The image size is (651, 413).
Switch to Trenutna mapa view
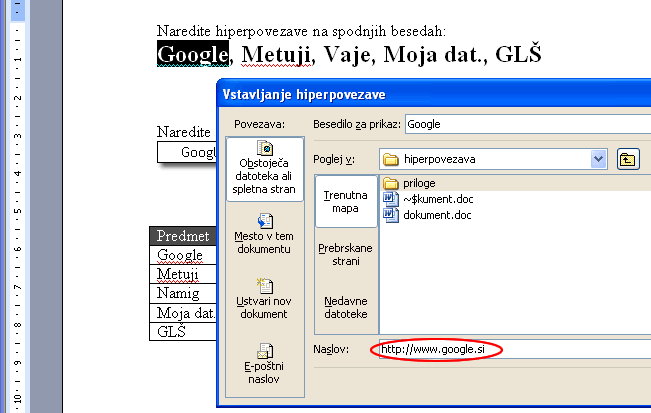pyautogui.click(x=346, y=201)
